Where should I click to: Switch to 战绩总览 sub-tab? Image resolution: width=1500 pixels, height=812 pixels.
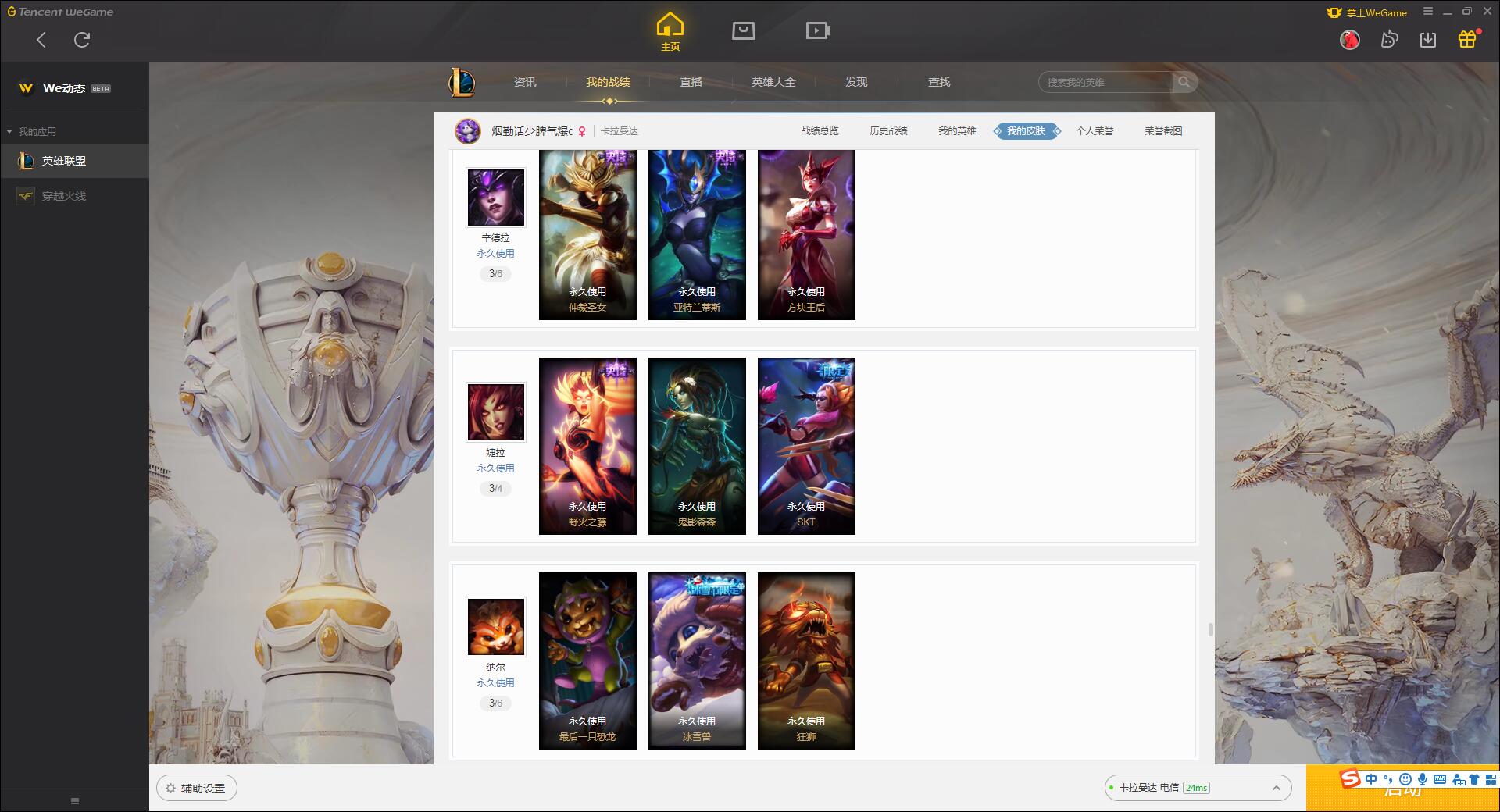[x=820, y=131]
